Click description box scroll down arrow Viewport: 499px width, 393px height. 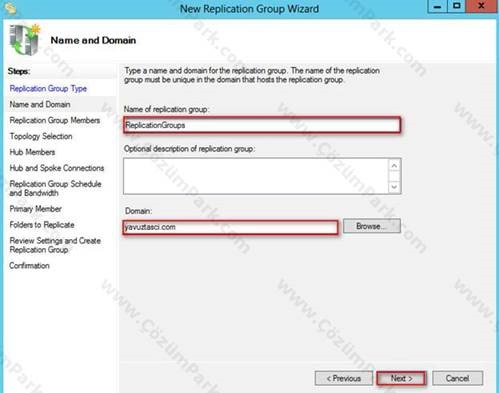(394, 187)
